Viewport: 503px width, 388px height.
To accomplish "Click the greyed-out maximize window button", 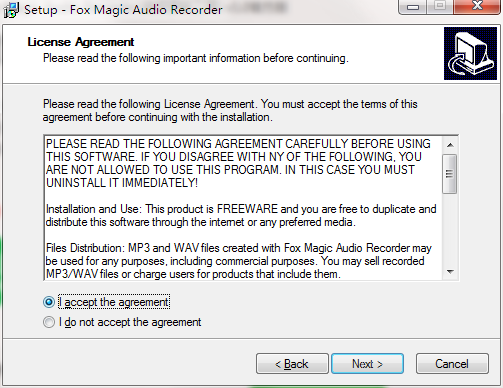I will (440, 6).
